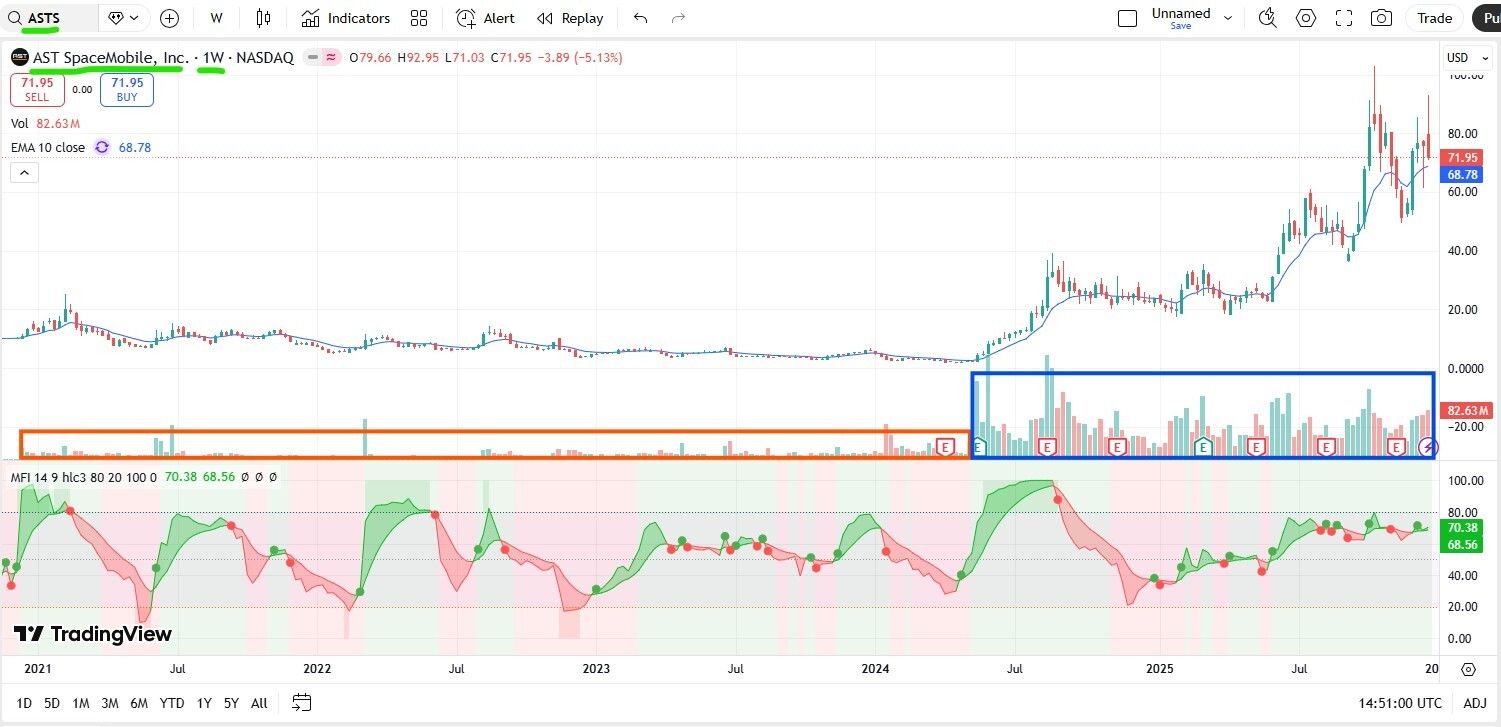
Task: Click the 71.95 BUY button
Action: coord(127,90)
